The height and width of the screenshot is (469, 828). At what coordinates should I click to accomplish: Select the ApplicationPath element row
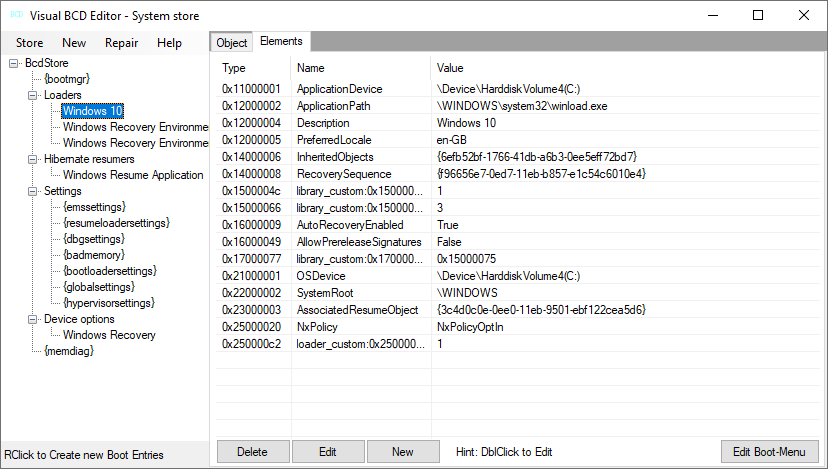[x=519, y=106]
